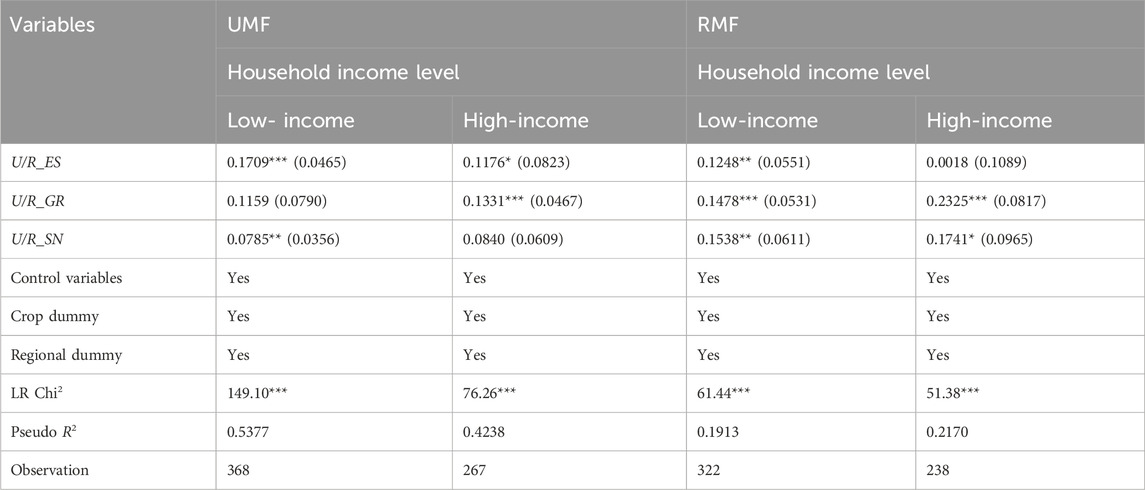Screen dimensions: 1145x490
Task: Click Household income level under RMF
Action: pos(814,73)
